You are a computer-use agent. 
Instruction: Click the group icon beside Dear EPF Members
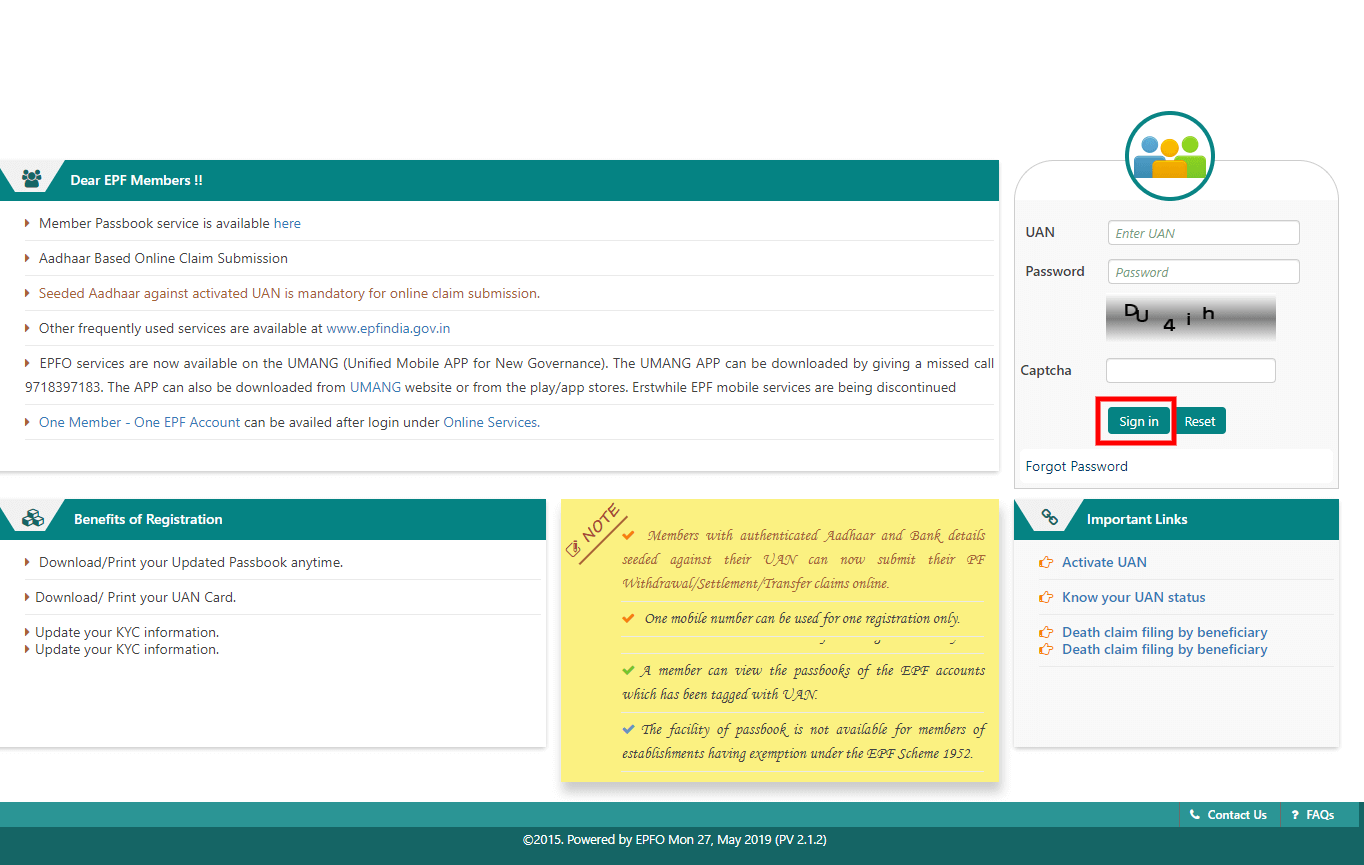coord(32,180)
